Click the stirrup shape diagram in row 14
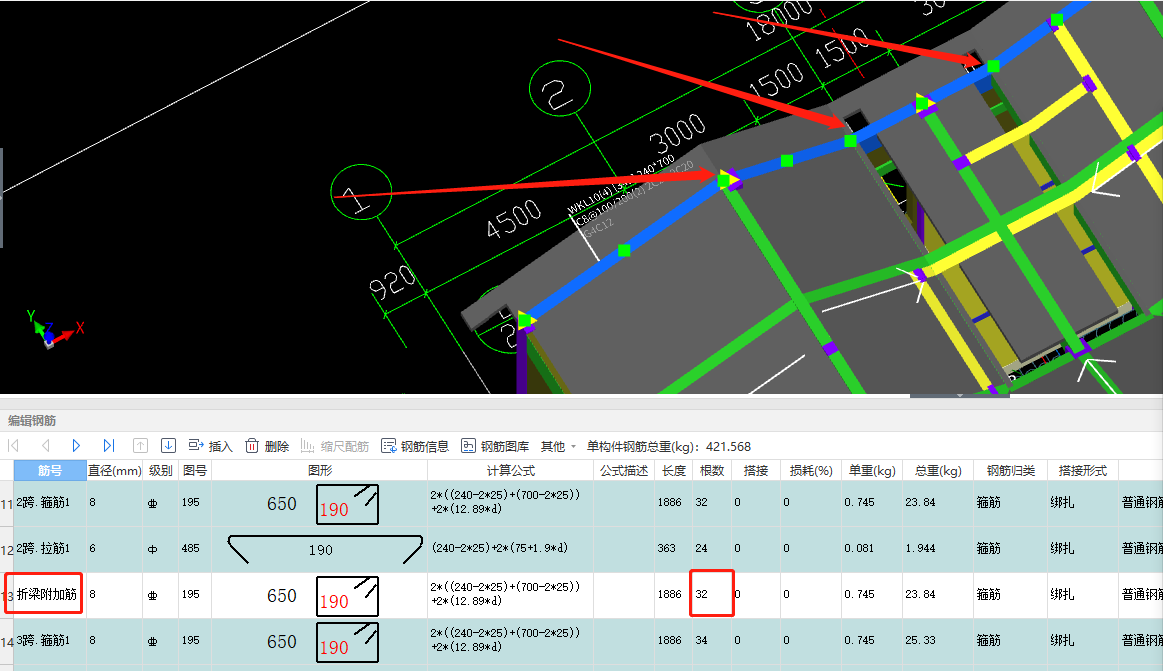Image resolution: width=1163 pixels, height=671 pixels. tap(347, 642)
